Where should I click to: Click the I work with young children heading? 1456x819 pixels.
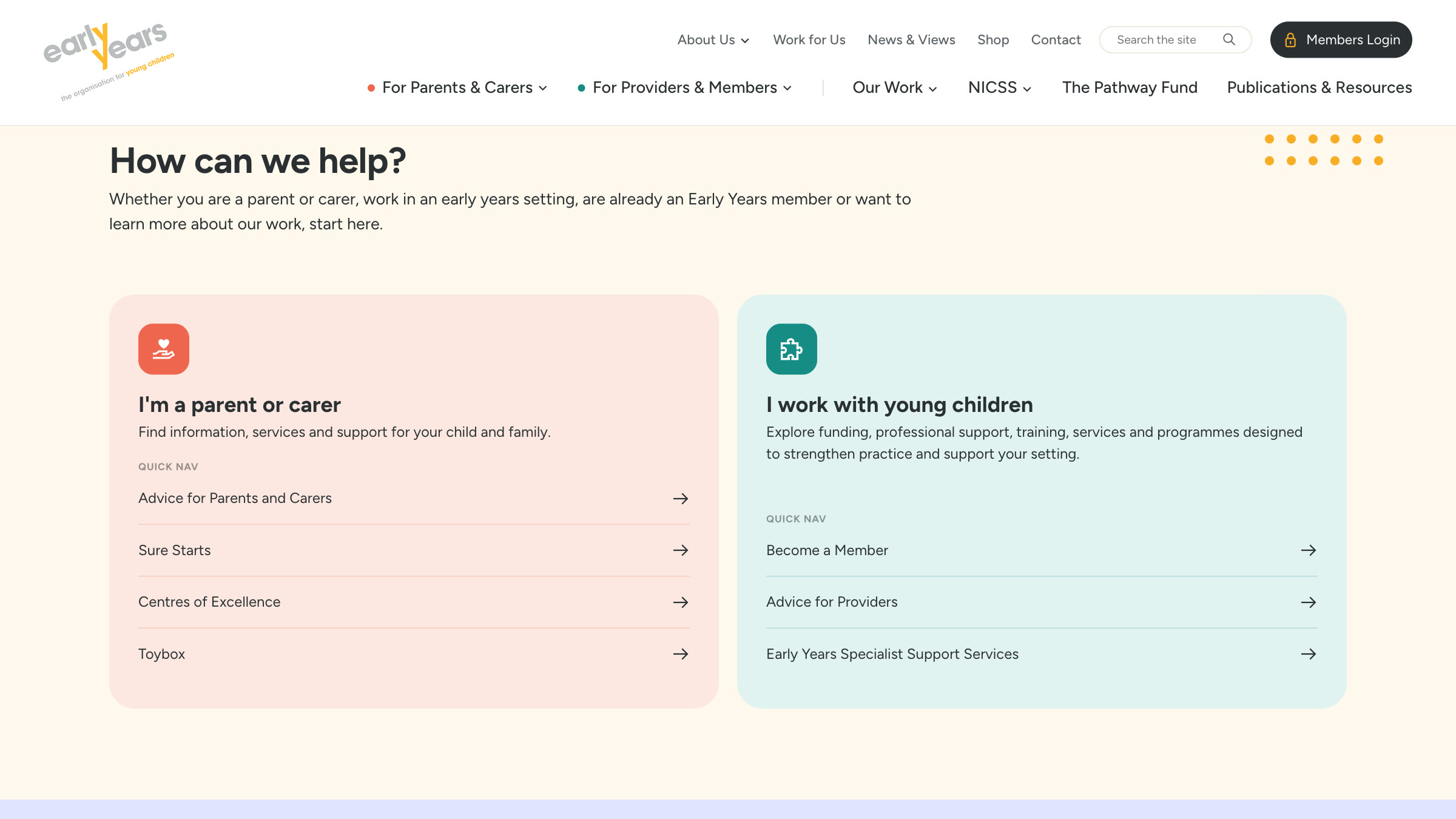(x=900, y=405)
